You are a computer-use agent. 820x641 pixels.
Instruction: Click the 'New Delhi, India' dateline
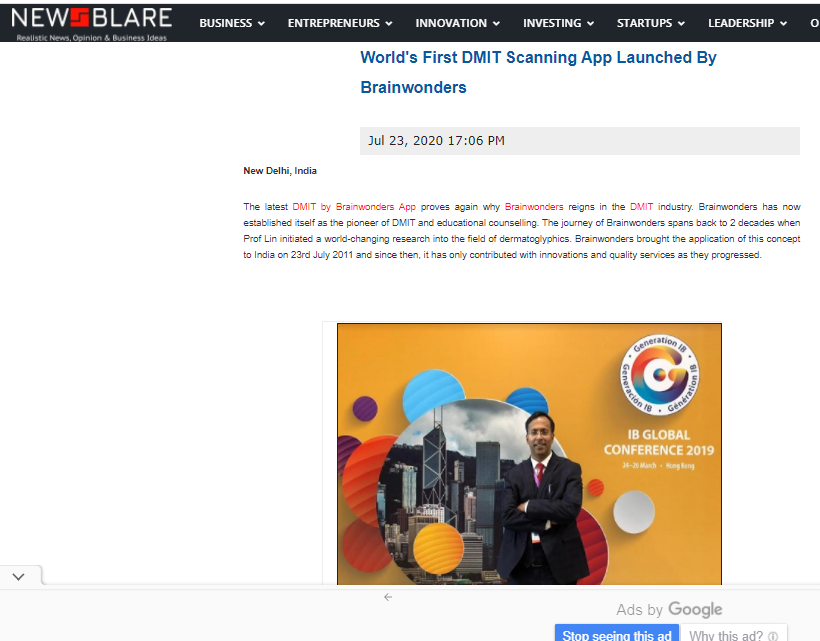pyautogui.click(x=280, y=171)
